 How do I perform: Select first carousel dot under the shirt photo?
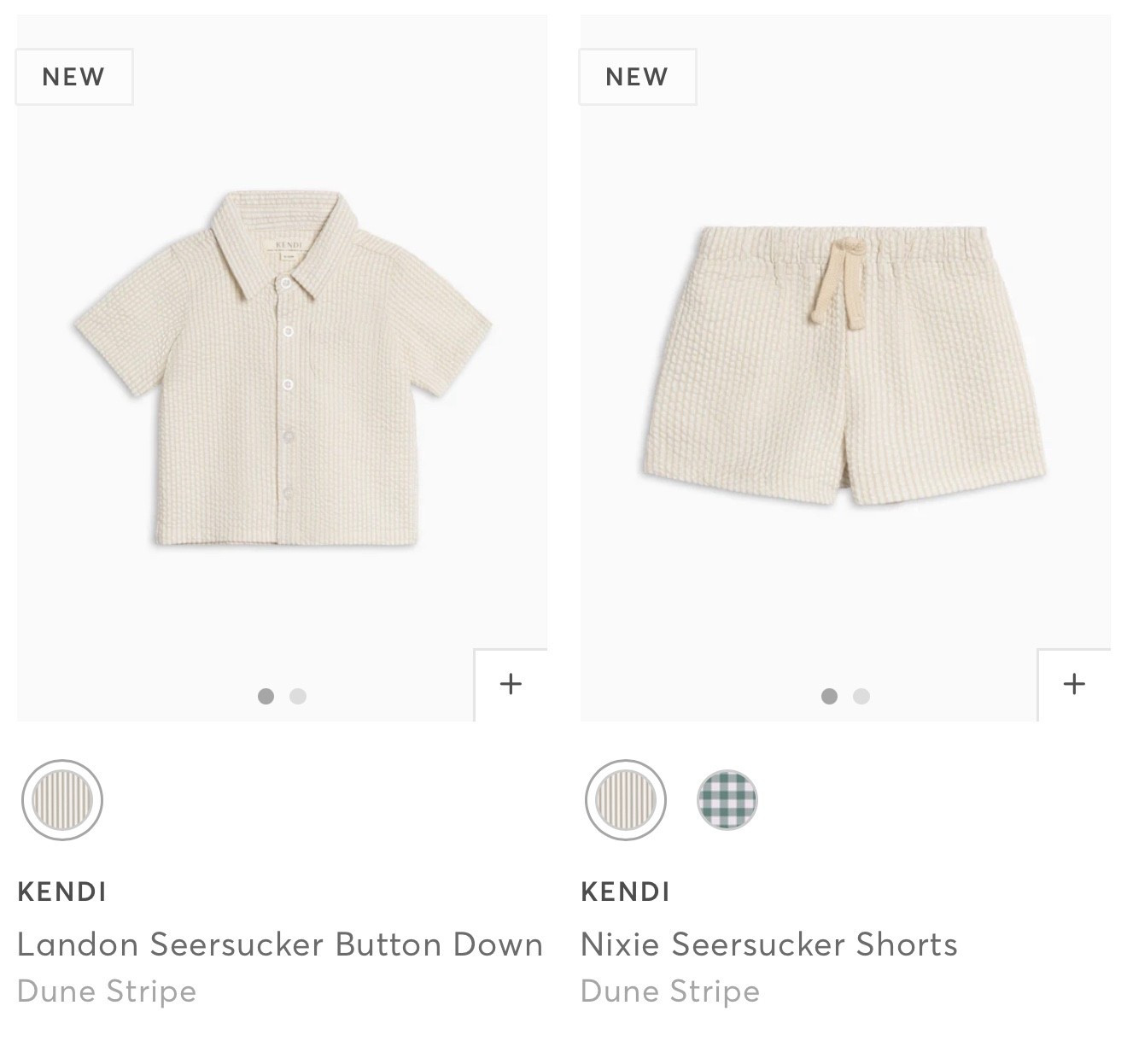click(x=266, y=696)
